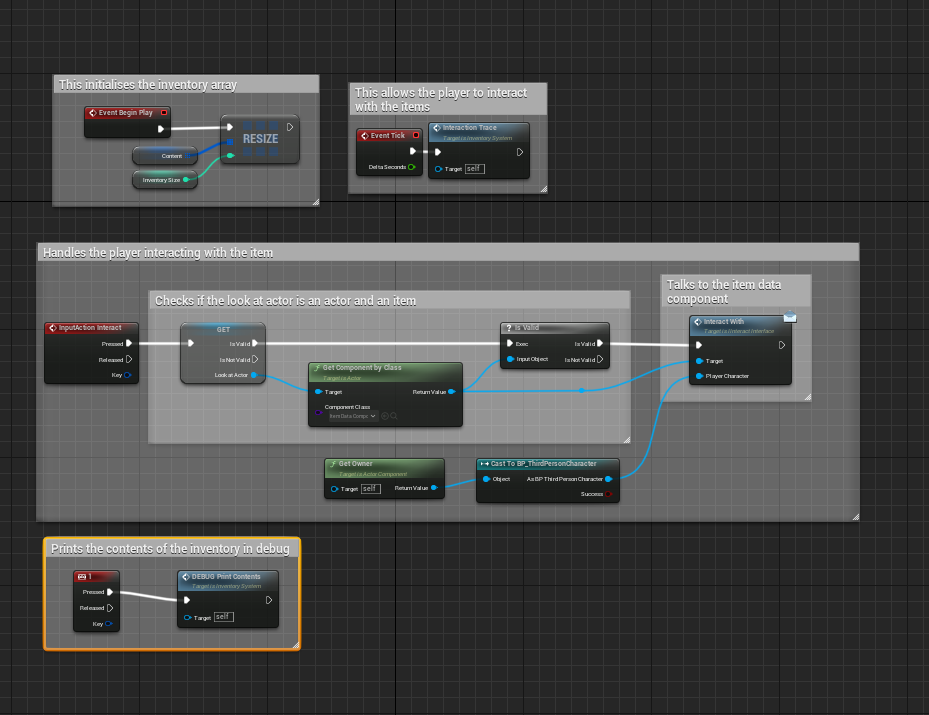Screen dimensions: 929x715
Task: Click the function icon on Get Owner node
Action: (x=332, y=464)
